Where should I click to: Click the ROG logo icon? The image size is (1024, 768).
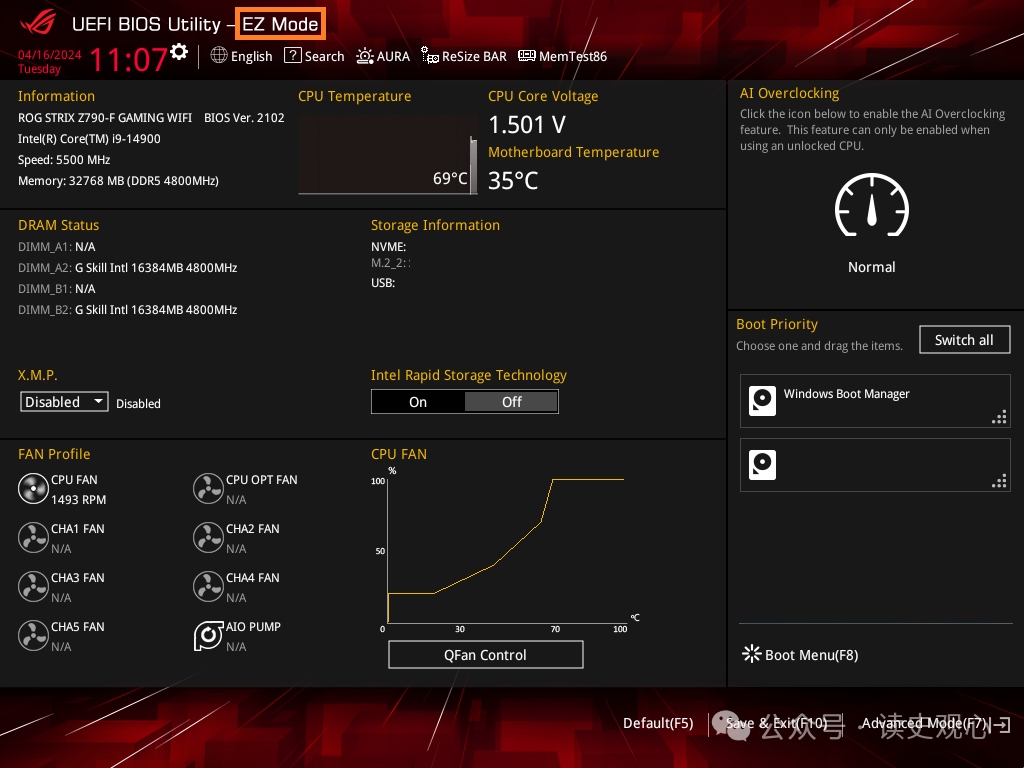(38, 23)
